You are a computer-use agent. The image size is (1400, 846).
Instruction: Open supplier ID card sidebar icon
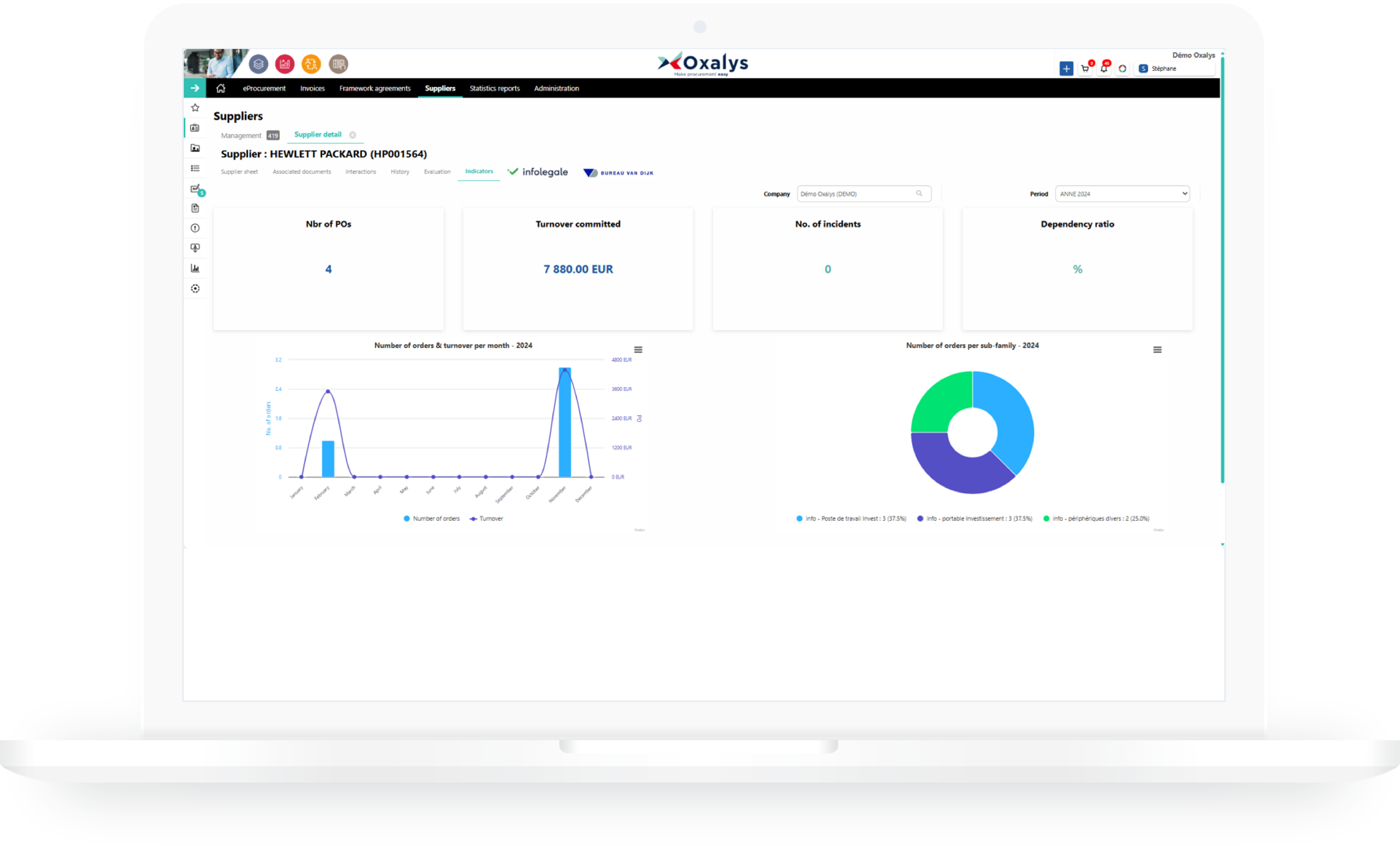[x=195, y=128]
